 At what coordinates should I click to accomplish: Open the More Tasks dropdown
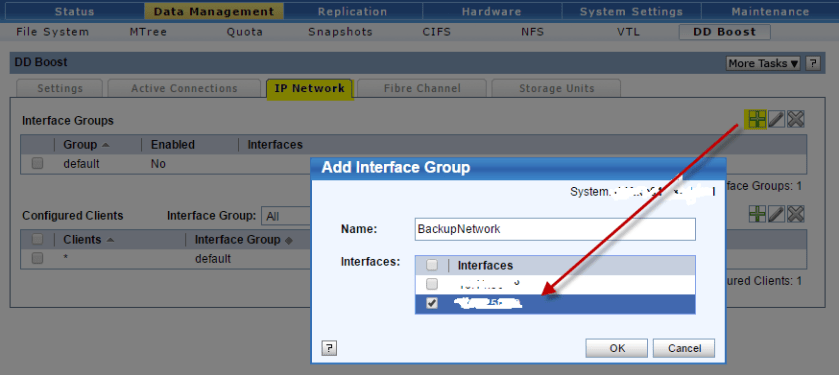tap(764, 63)
